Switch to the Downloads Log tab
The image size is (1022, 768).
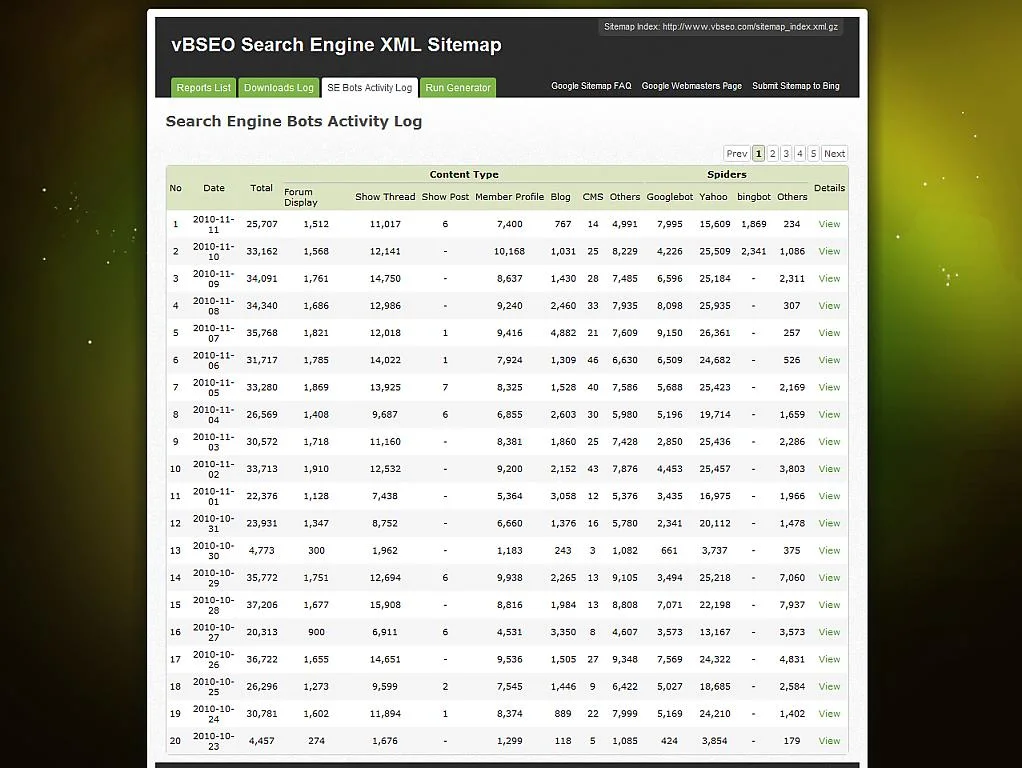[x=278, y=87]
